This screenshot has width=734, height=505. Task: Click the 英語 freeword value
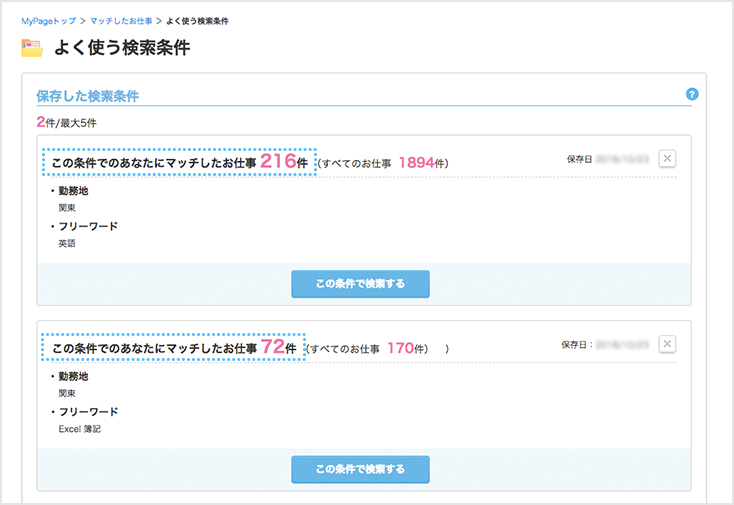click(66, 243)
